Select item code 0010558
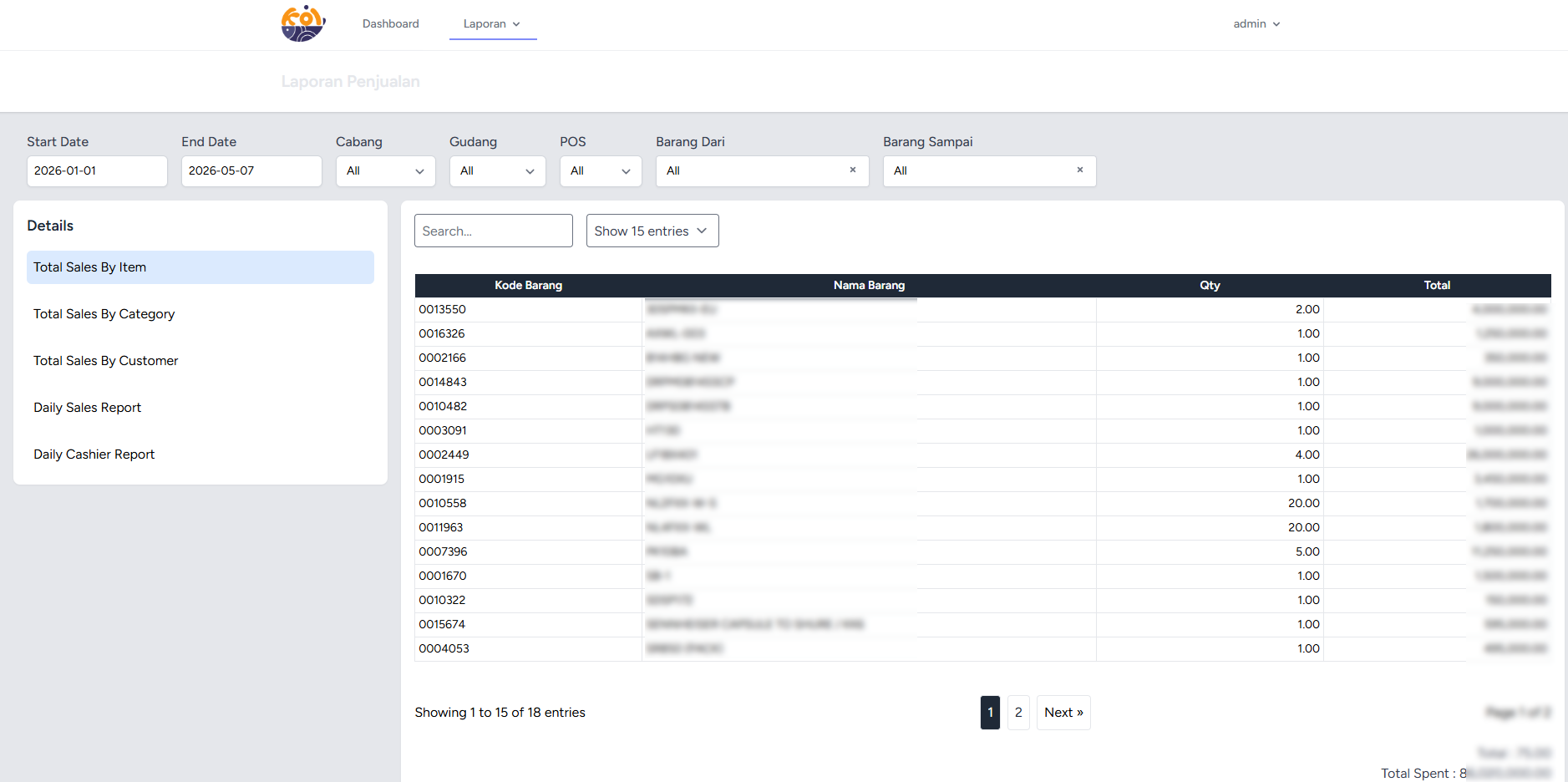This screenshot has height=782, width=1568. coord(443,503)
